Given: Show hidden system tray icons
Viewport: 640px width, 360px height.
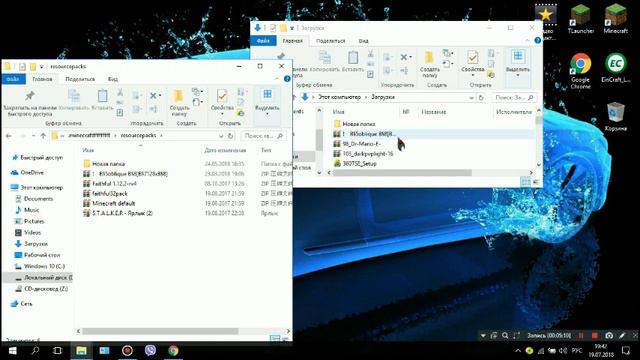Looking at the screenshot, I should [x=518, y=351].
